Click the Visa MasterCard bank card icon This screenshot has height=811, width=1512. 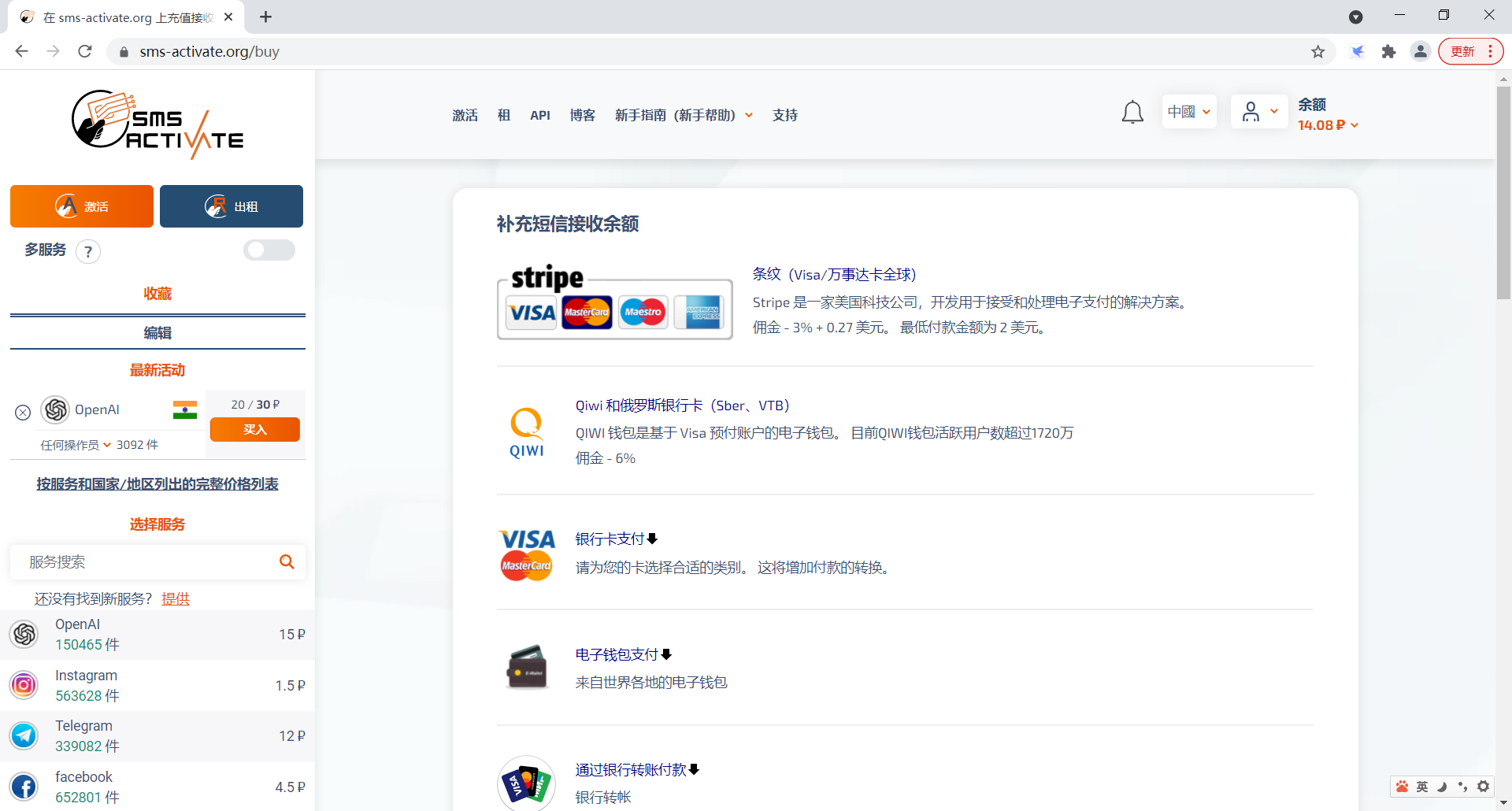pos(527,554)
